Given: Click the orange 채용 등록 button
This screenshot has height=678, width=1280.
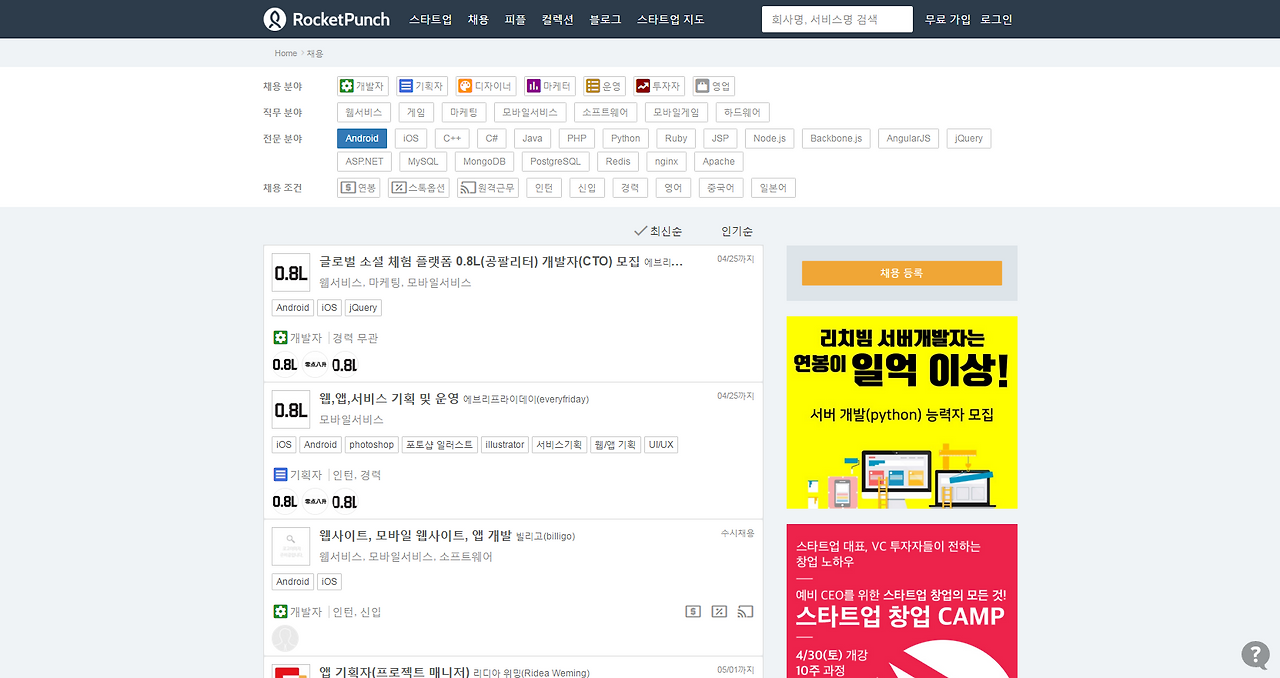Looking at the screenshot, I should [901, 272].
